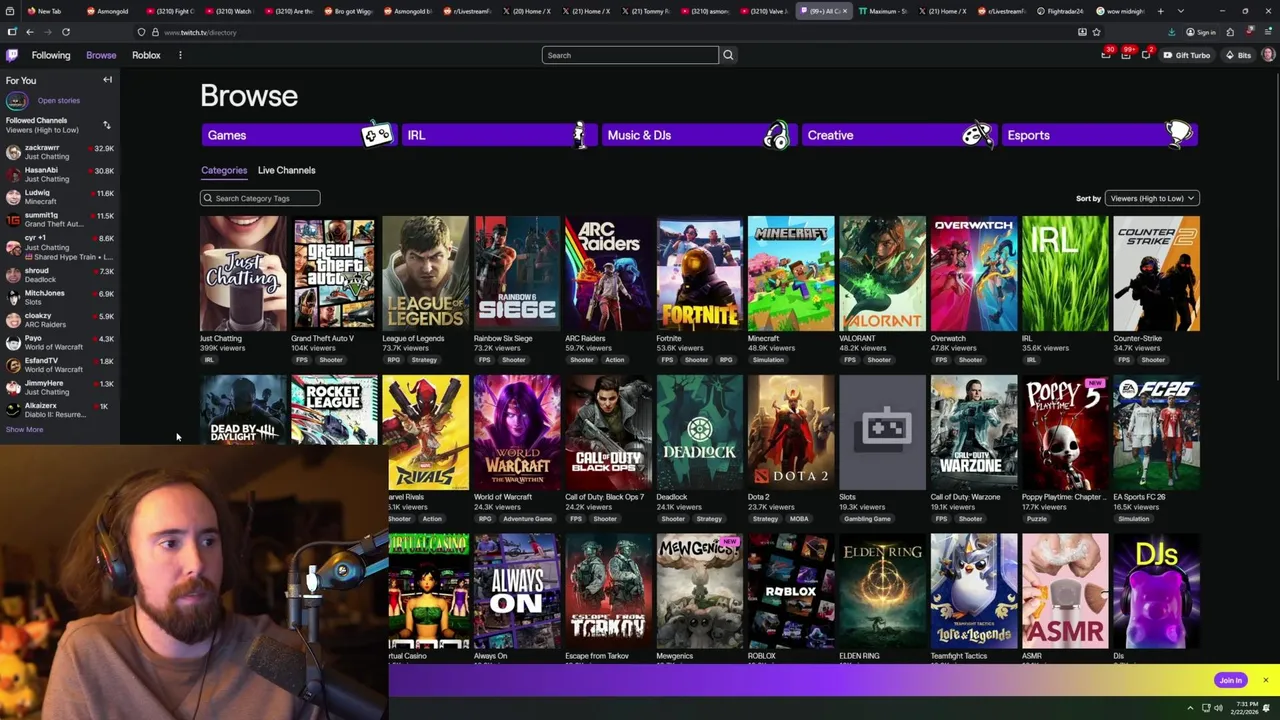Image resolution: width=1280 pixels, height=720 pixels.
Task: Open the user profile avatar menu
Action: click(x=1268, y=55)
